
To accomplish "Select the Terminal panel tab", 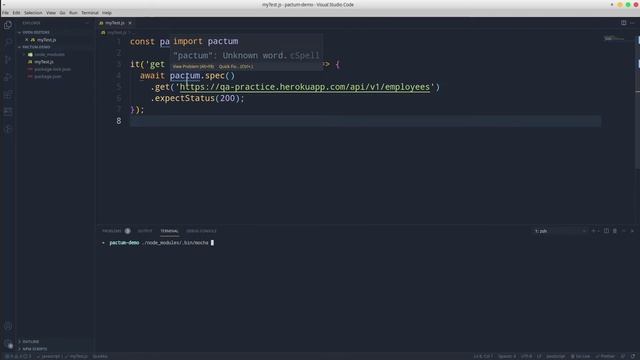I will pyautogui.click(x=169, y=231).
